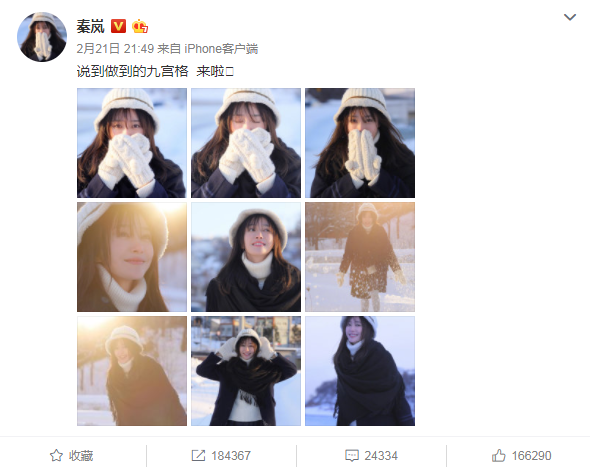
Task: Toggle the like count 166290
Action: pyautogui.click(x=531, y=456)
